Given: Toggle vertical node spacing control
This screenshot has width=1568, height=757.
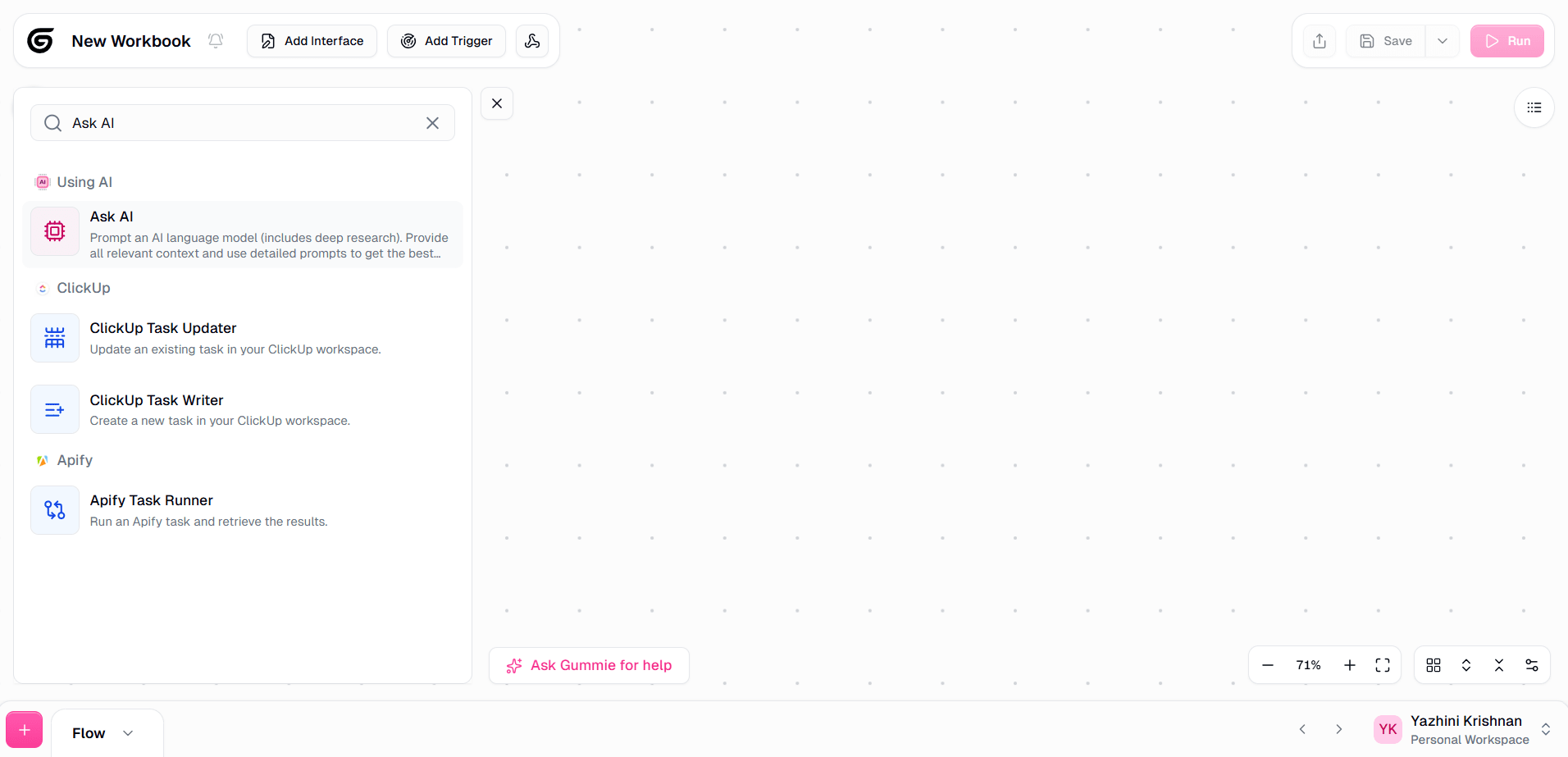Looking at the screenshot, I should pyautogui.click(x=1466, y=665).
